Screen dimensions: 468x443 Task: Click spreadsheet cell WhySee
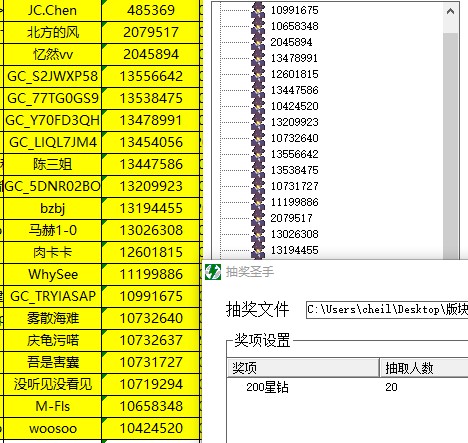click(x=52, y=274)
